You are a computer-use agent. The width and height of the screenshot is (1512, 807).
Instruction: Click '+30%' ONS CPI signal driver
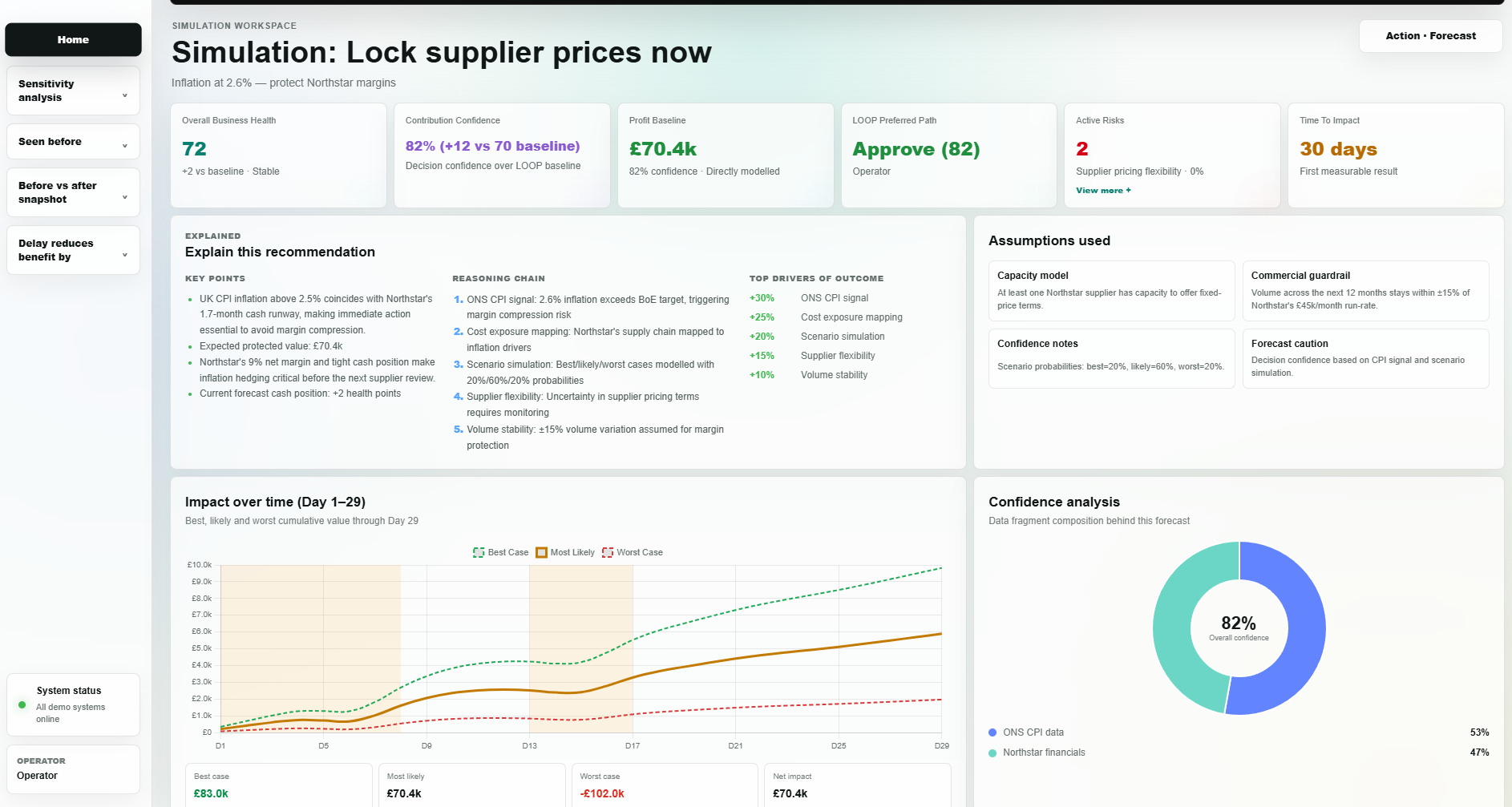pos(762,298)
